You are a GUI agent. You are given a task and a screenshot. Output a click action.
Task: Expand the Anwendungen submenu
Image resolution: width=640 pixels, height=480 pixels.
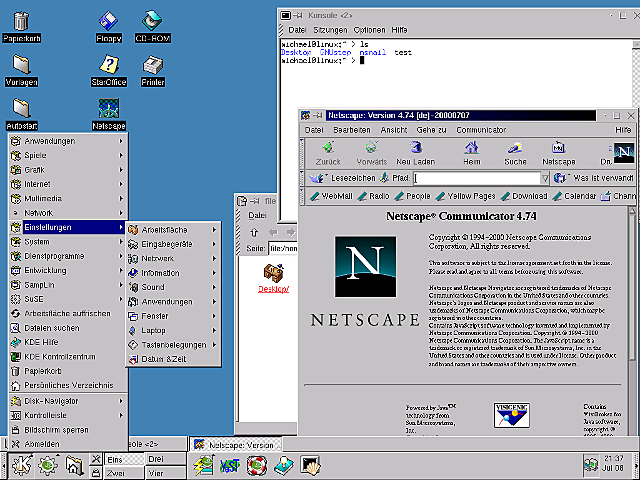pos(68,141)
